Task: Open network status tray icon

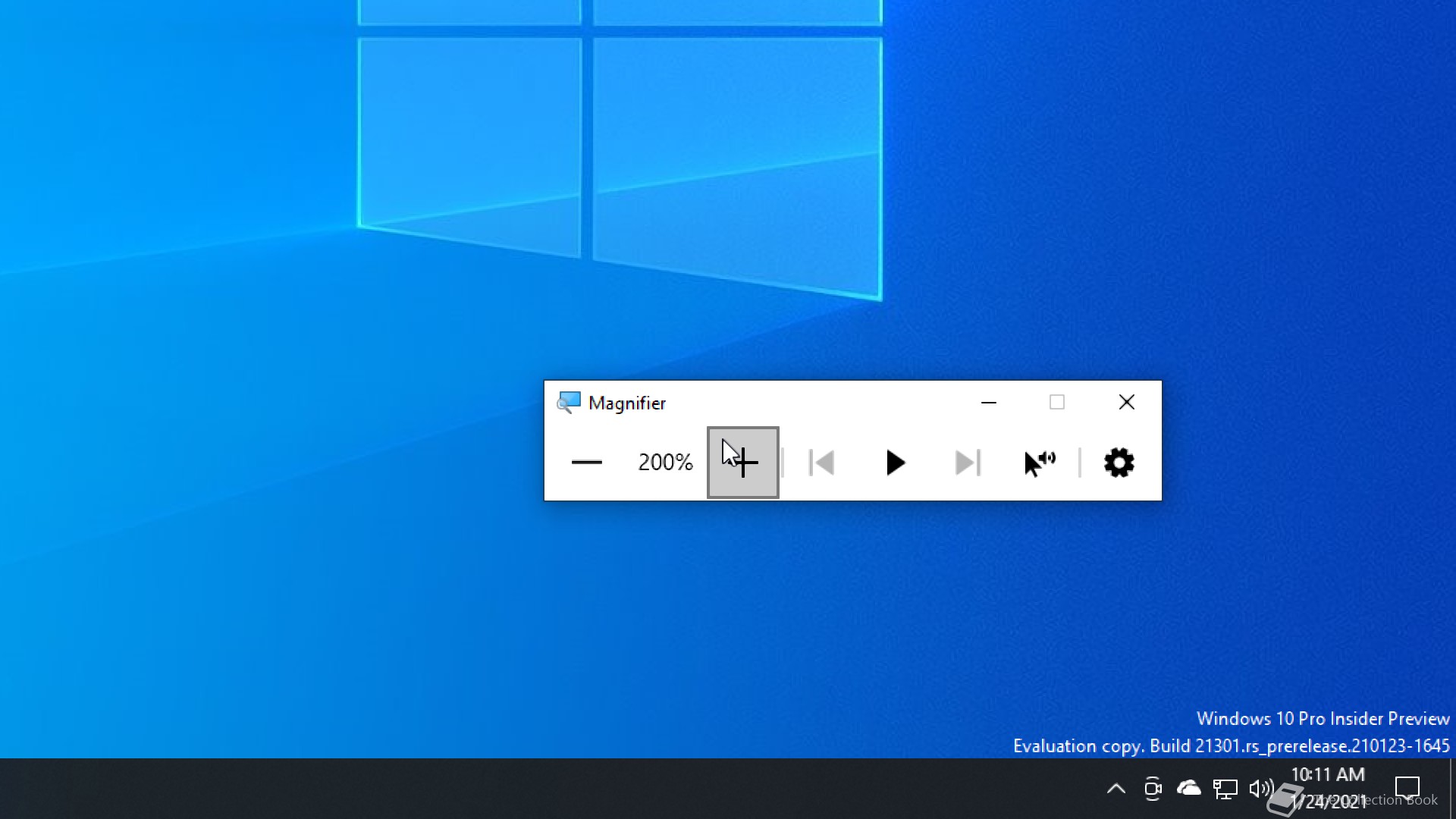Action: 1225,789
